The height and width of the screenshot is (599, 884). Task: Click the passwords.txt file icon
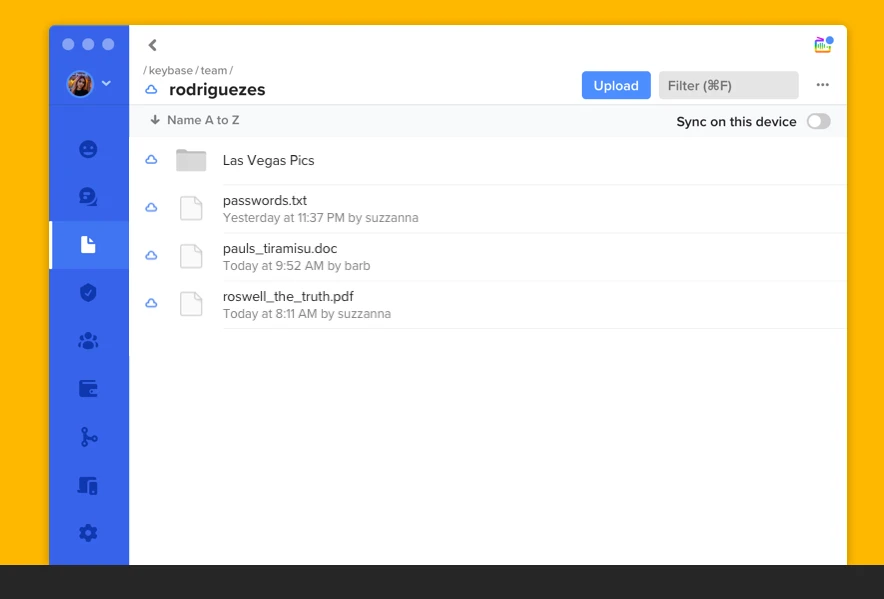(191, 208)
